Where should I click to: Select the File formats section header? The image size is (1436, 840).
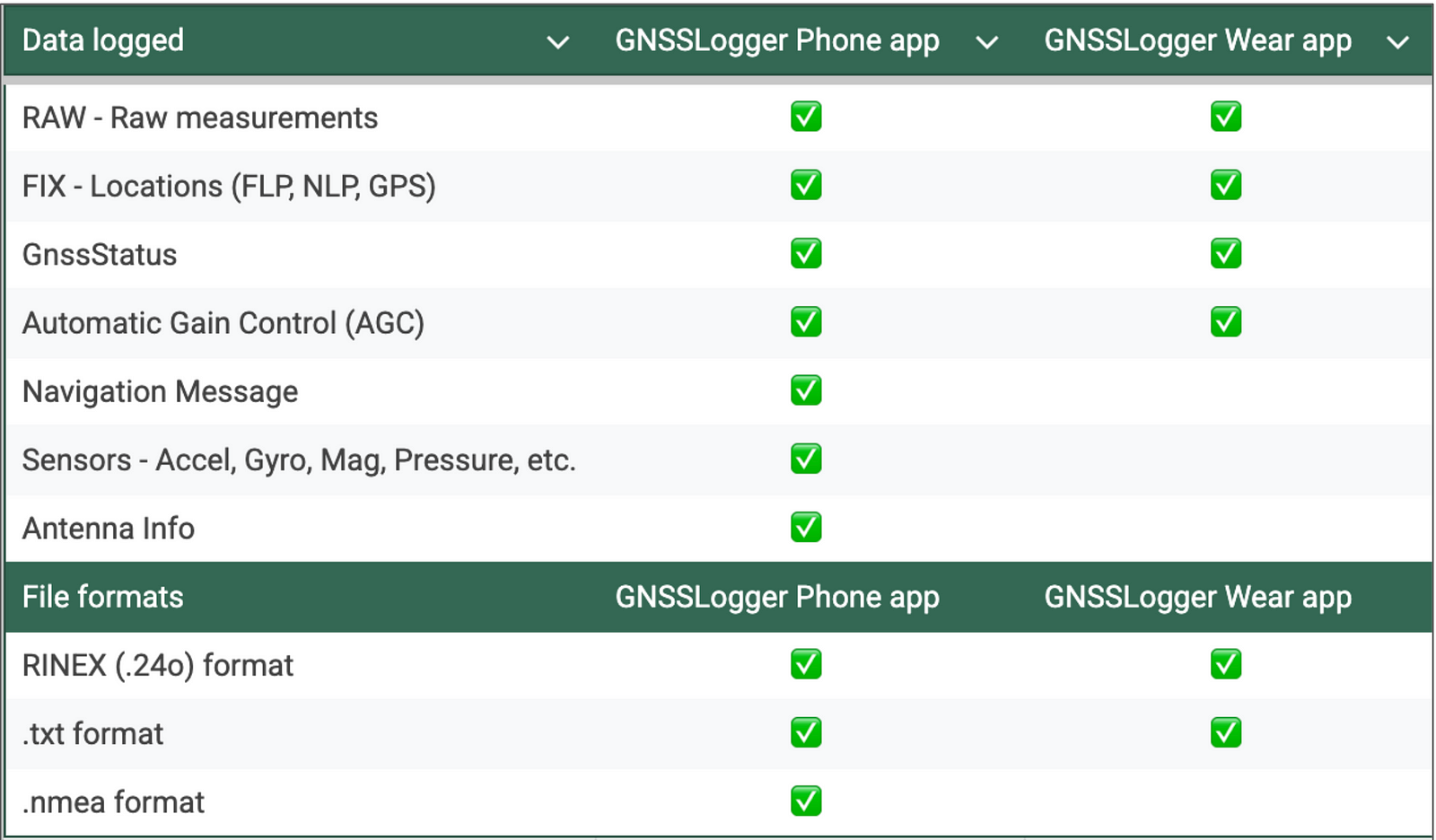(103, 597)
